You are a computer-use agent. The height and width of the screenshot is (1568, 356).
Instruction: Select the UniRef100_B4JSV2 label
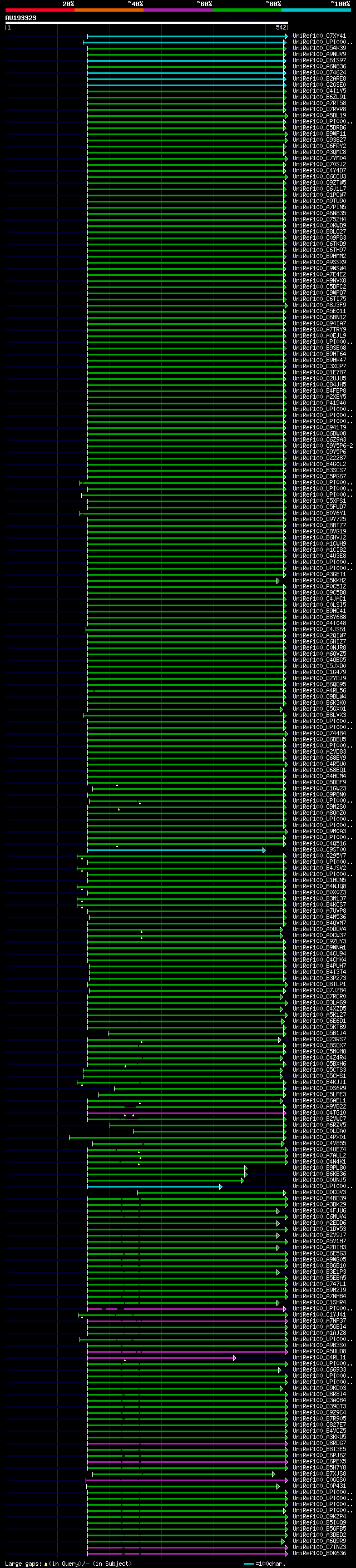click(319, 868)
